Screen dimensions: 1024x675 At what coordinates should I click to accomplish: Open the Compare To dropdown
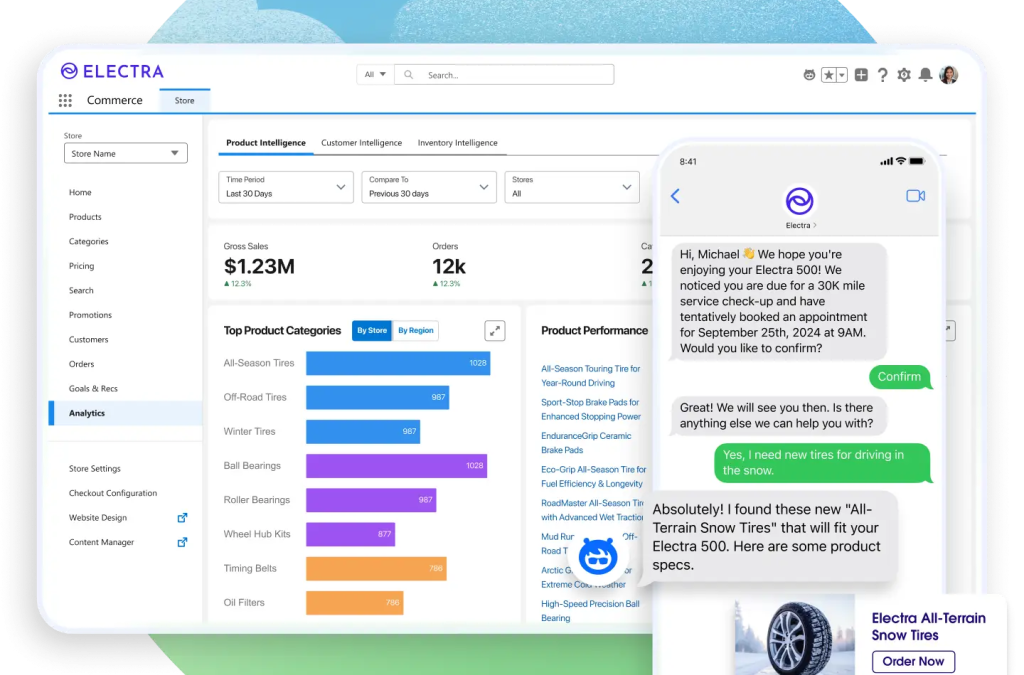pos(428,187)
